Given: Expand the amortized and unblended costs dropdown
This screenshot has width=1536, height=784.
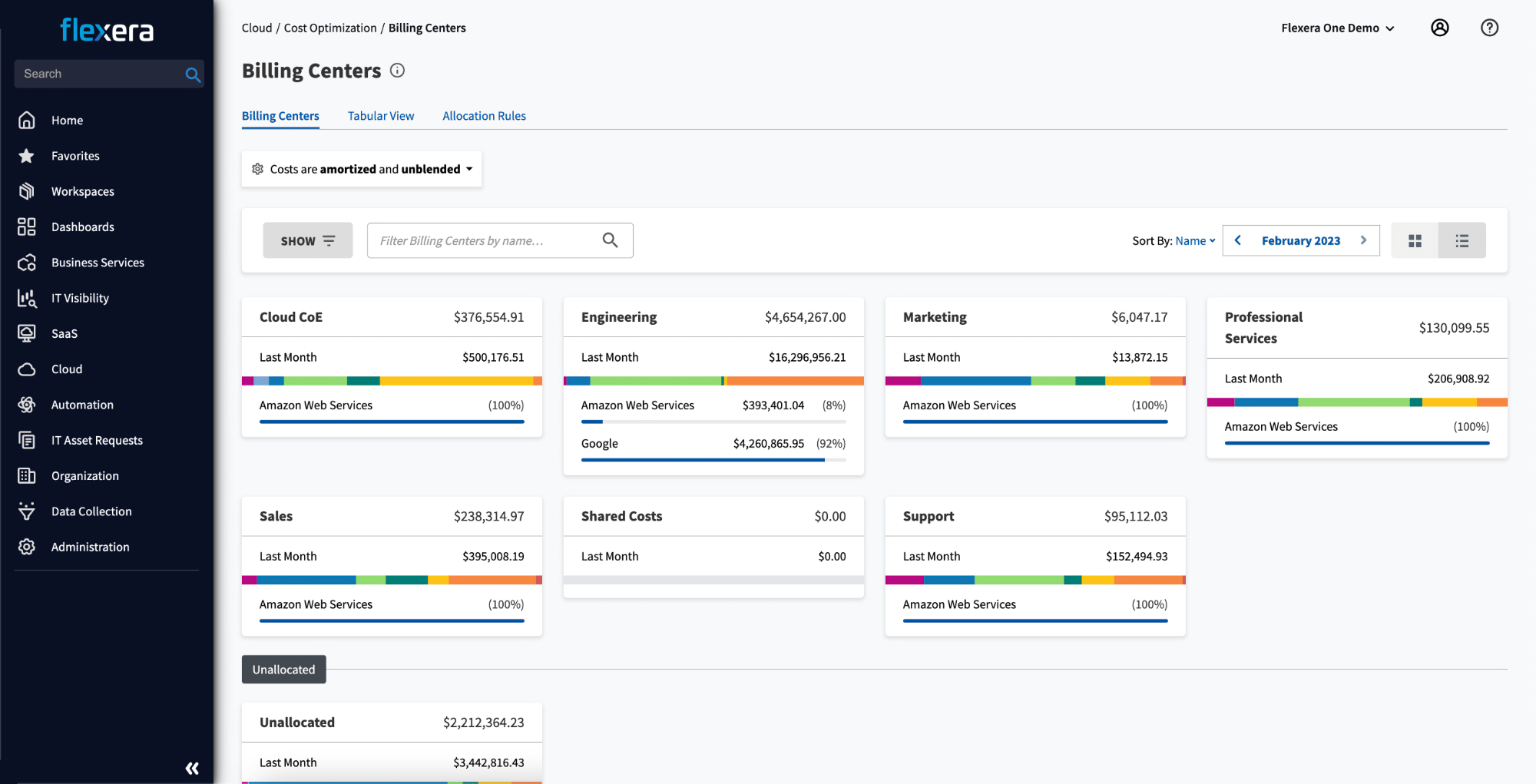Looking at the screenshot, I should 362,169.
